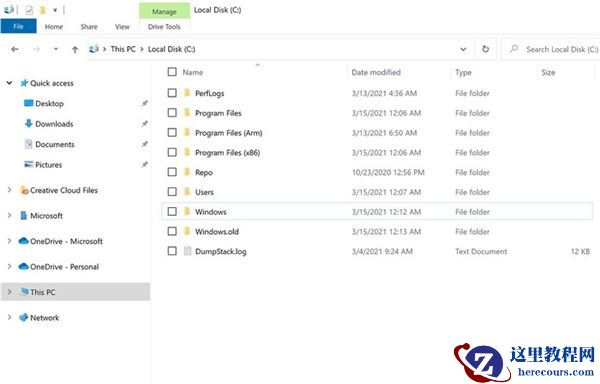Check the Program Files (Arm) checkbox
Image resolution: width=600 pixels, height=384 pixels.
pos(172,133)
